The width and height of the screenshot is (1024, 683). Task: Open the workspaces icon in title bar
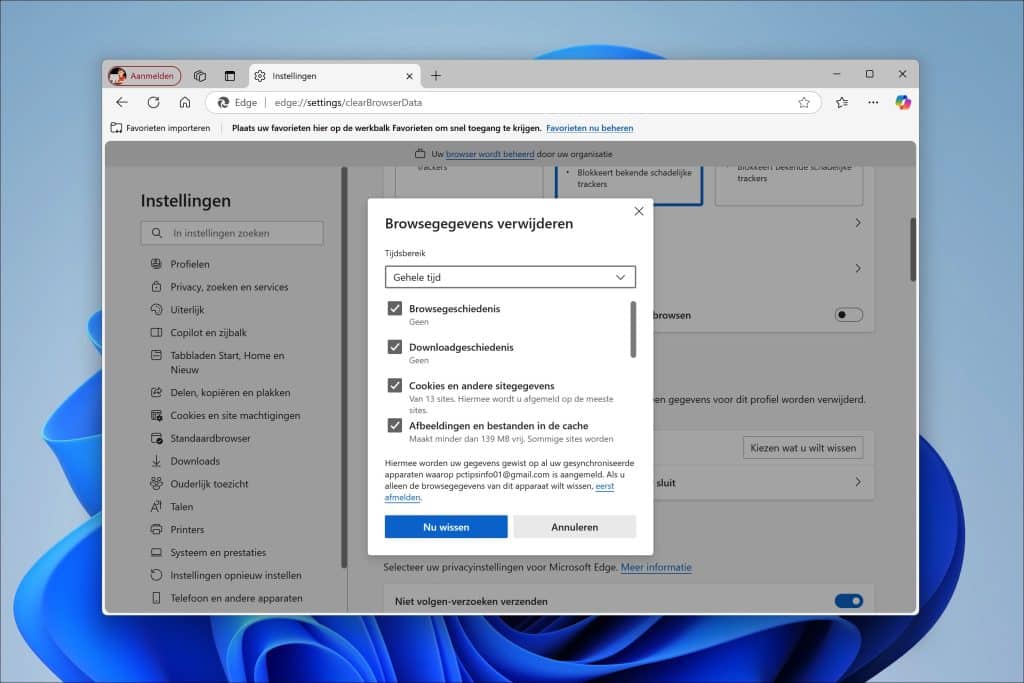200,76
